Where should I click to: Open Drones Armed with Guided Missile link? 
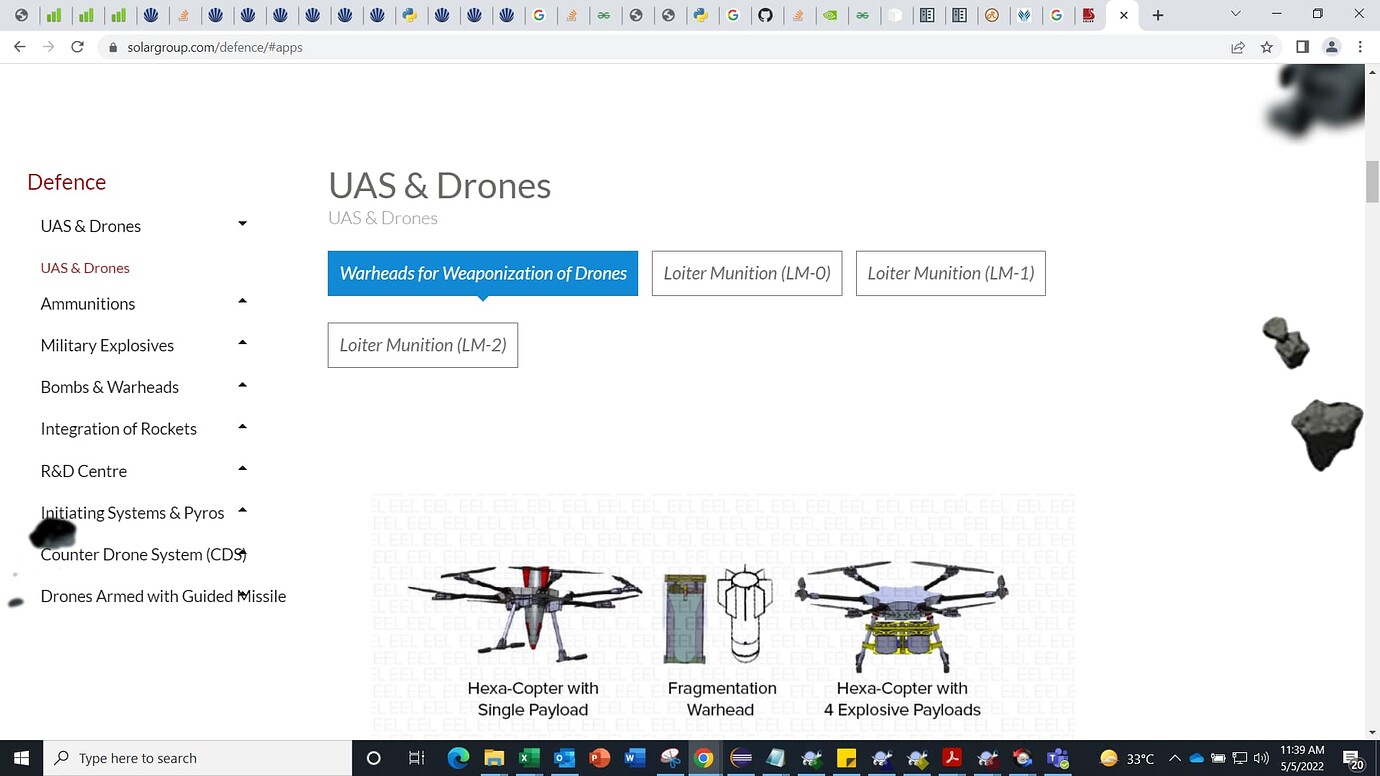[x=163, y=596]
